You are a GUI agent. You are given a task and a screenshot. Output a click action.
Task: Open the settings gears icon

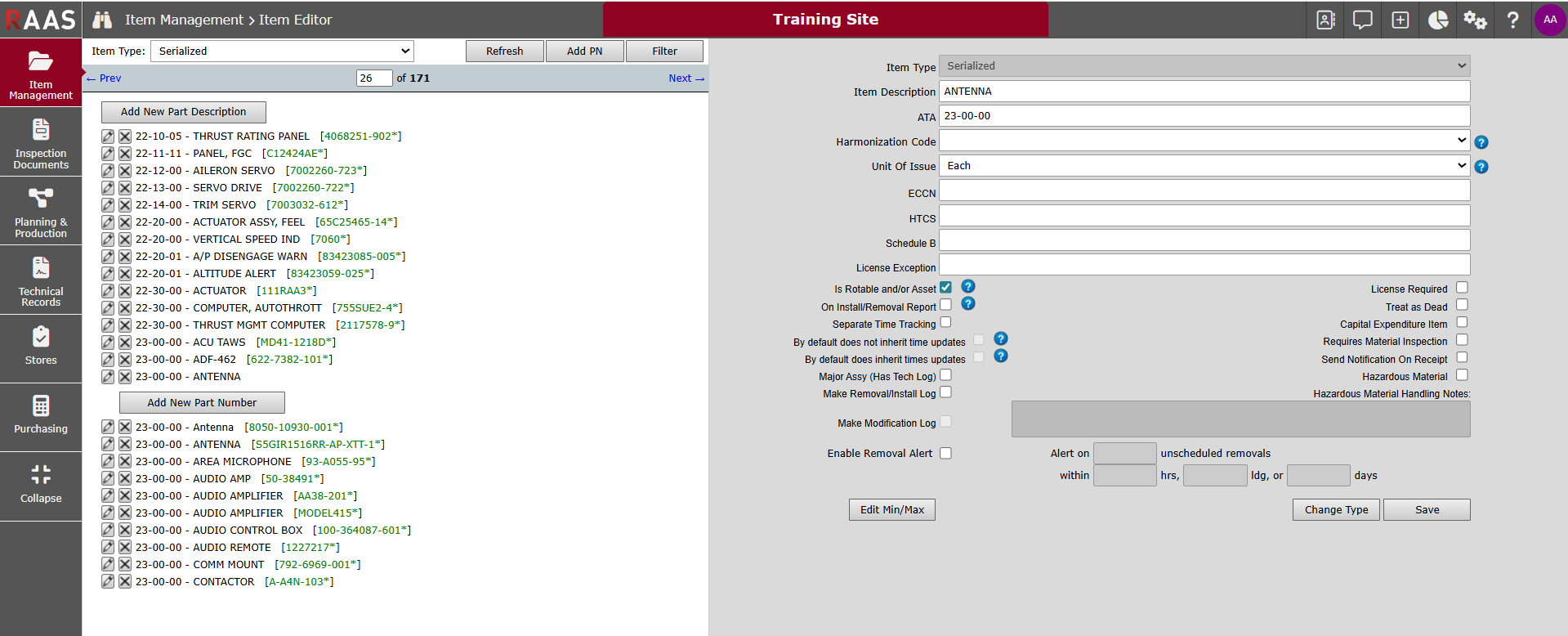(1475, 20)
